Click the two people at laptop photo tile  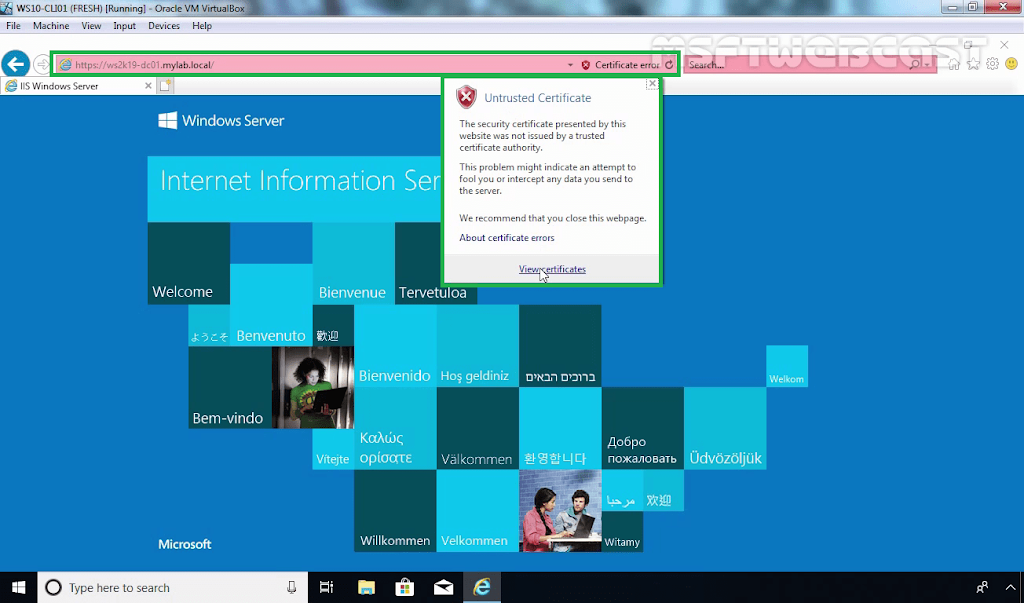560,510
